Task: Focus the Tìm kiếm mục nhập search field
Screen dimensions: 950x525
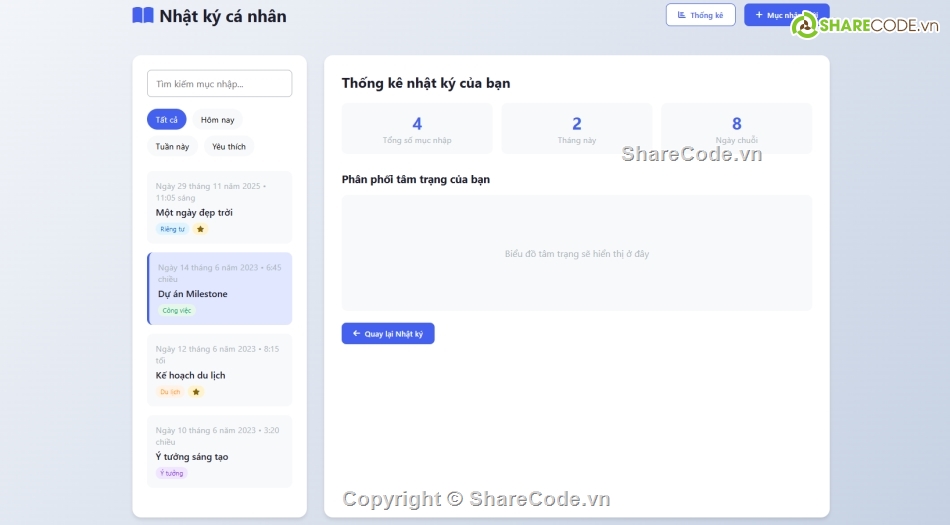Action: [219, 84]
